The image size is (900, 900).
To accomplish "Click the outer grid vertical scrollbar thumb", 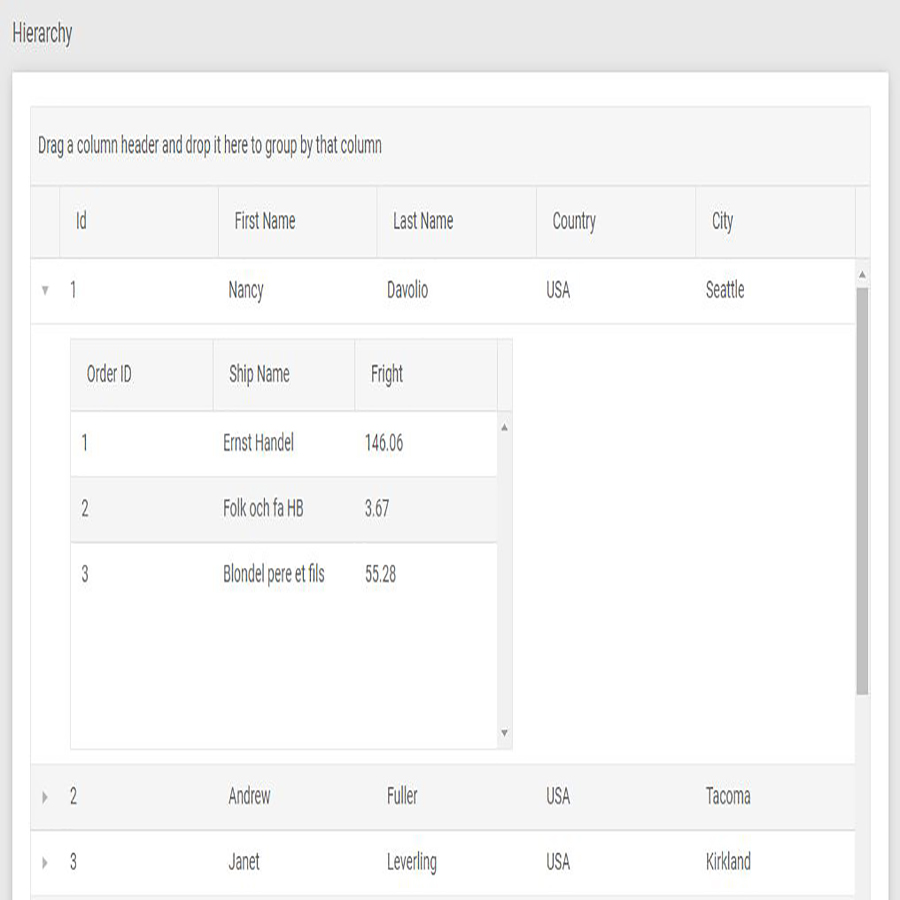I will [862, 491].
